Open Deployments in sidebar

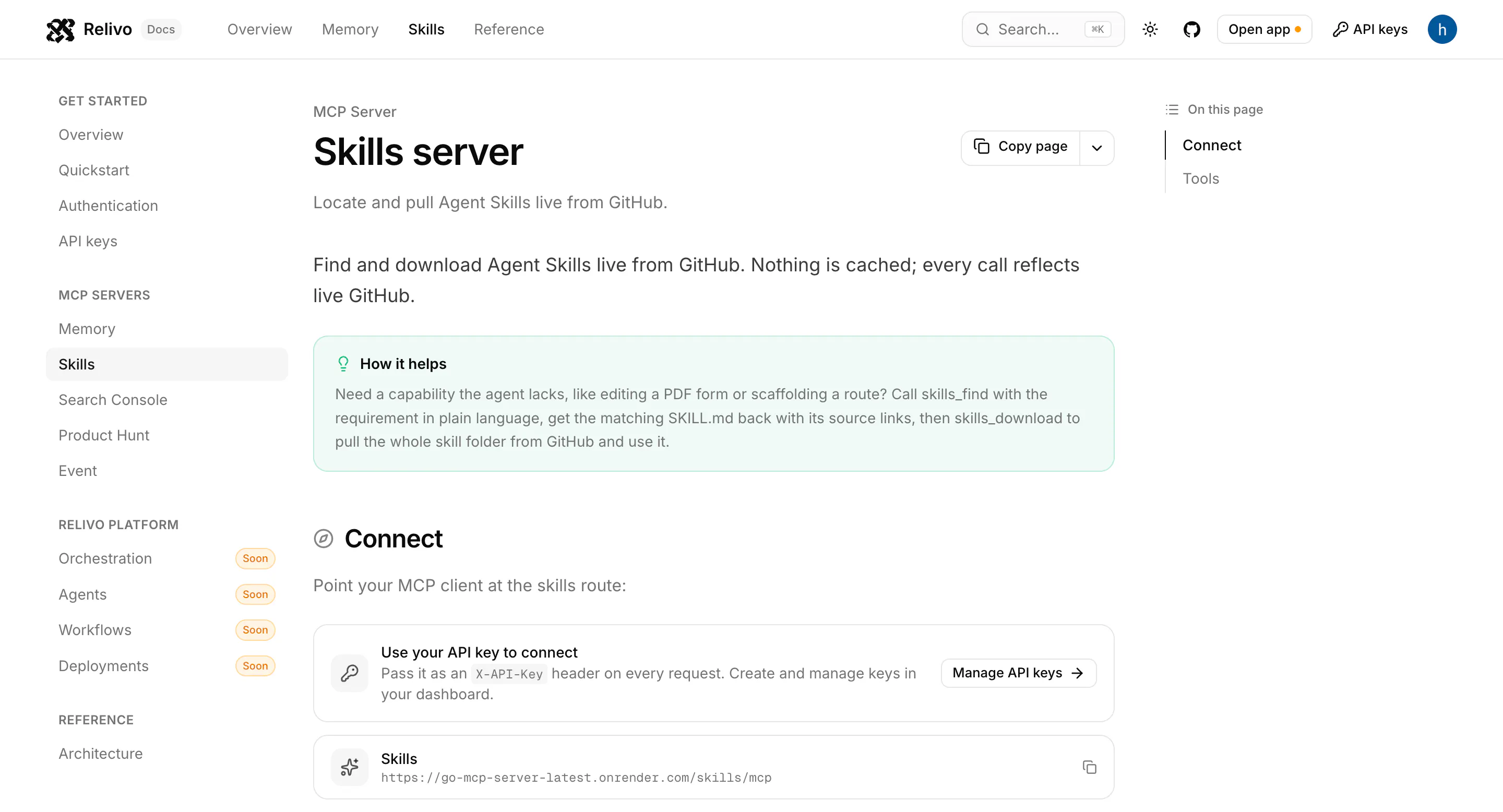166,666
